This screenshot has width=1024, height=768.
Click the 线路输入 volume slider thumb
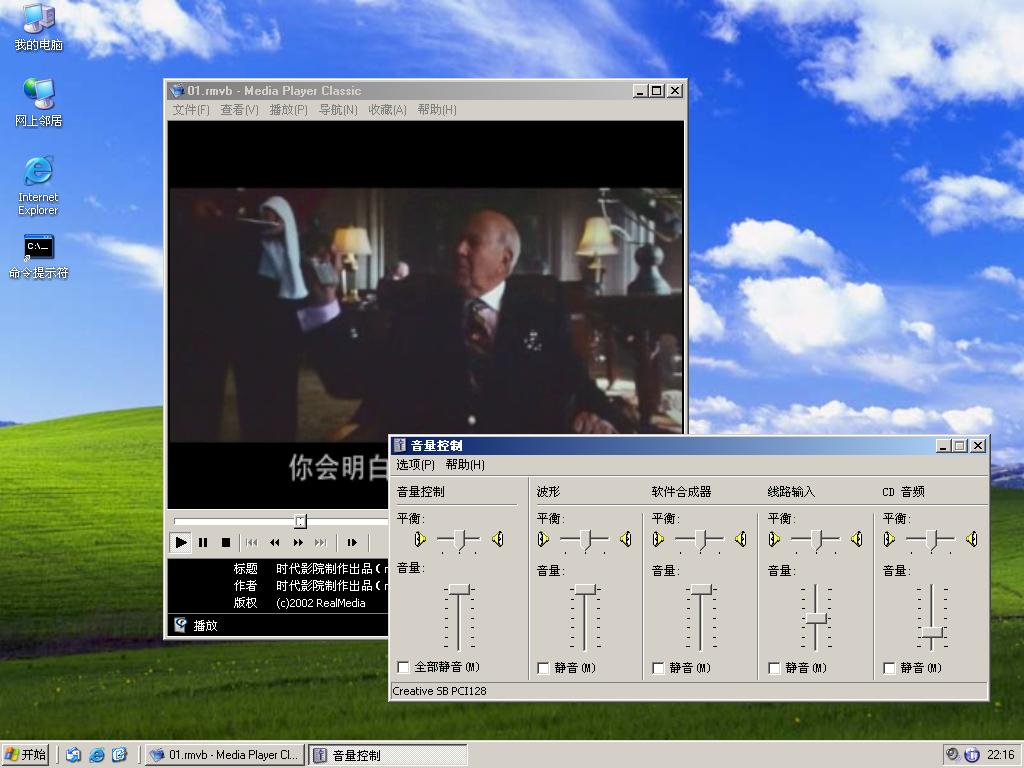click(816, 618)
